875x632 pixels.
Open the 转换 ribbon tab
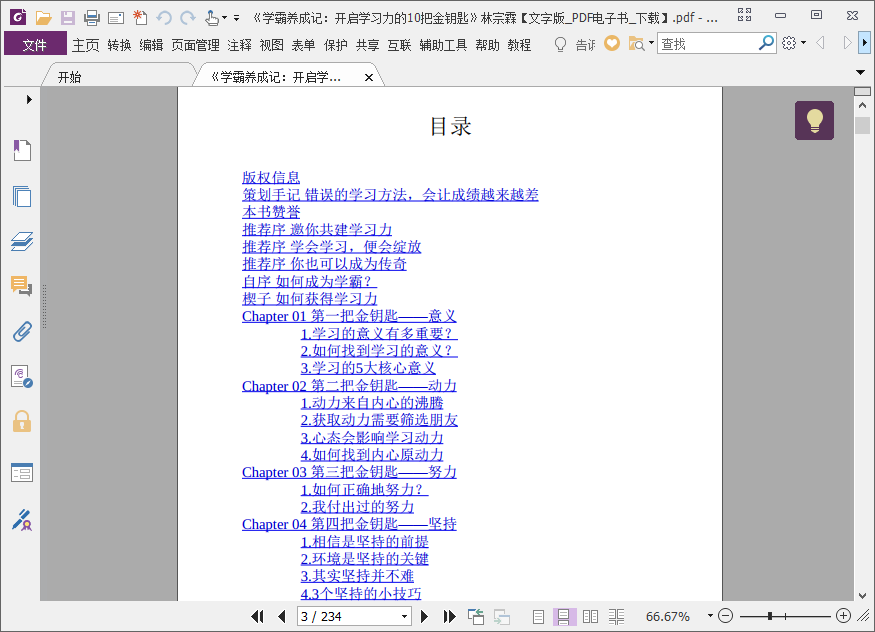click(119, 45)
